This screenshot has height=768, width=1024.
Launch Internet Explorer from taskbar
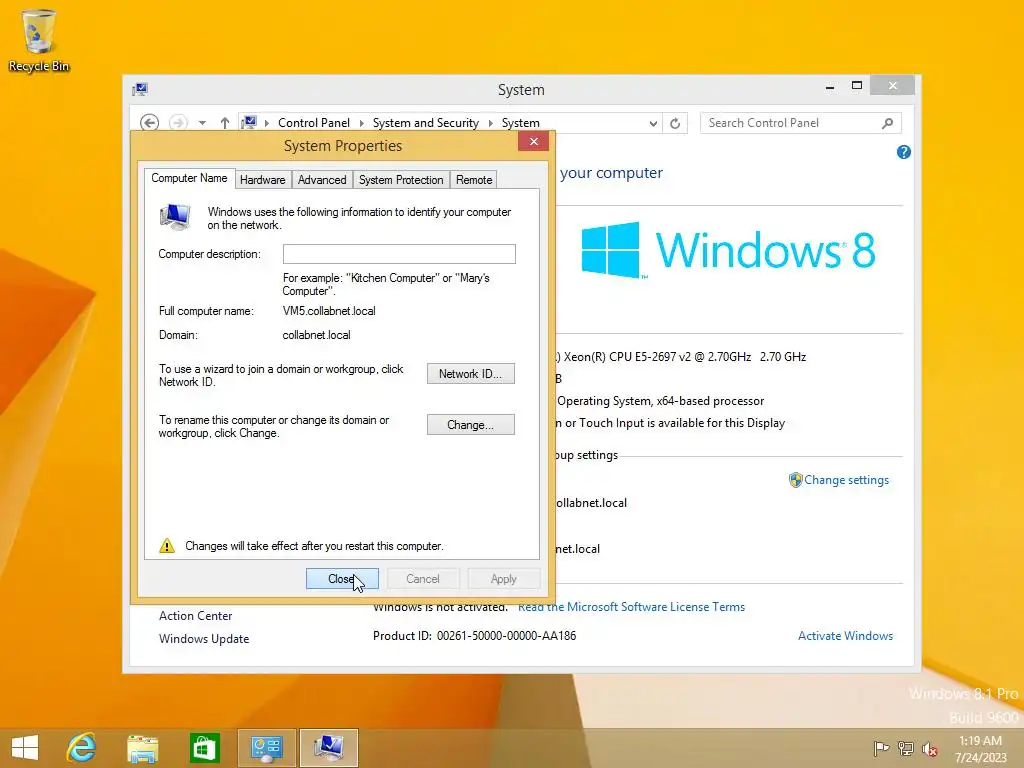pos(82,748)
